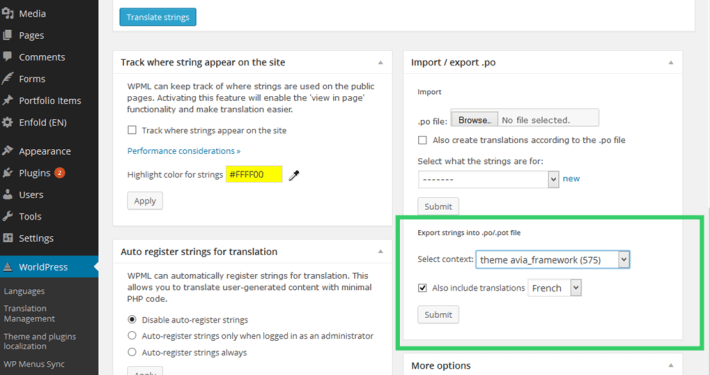Open Appearance in the admin menu
Viewport: 710px width, 375px height.
pos(45,151)
